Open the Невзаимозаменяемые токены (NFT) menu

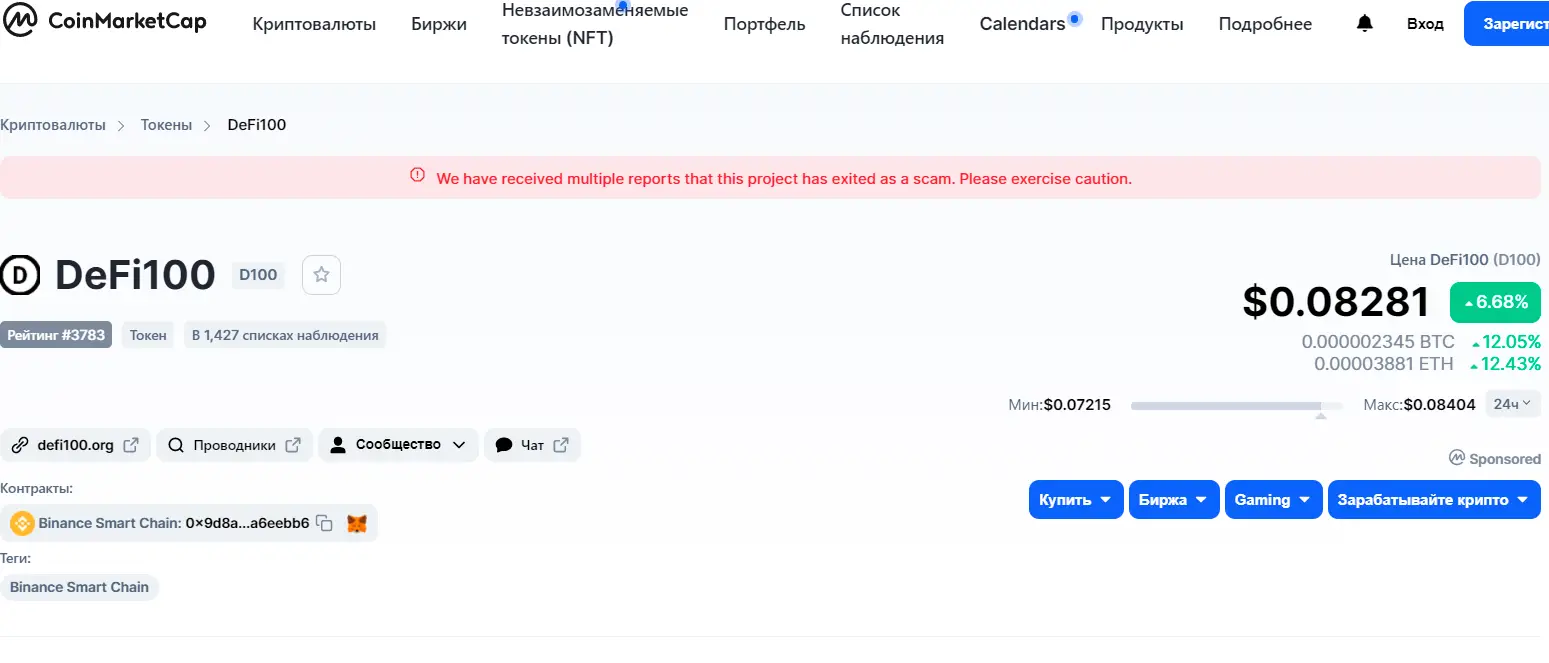click(x=595, y=24)
